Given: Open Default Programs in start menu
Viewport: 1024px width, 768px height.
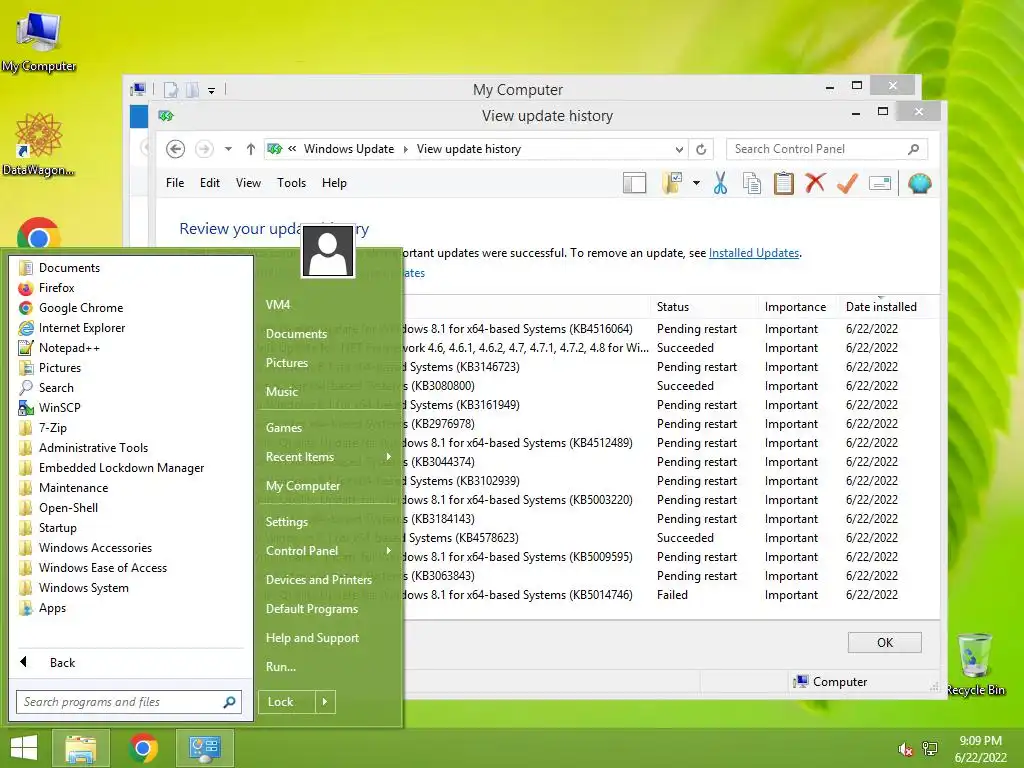Looking at the screenshot, I should click(x=312, y=609).
